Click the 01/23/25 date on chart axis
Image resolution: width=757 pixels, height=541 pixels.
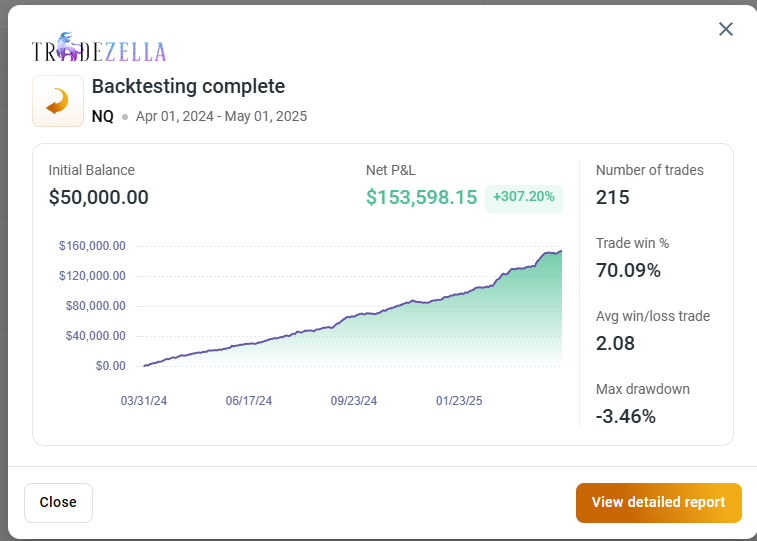click(459, 401)
